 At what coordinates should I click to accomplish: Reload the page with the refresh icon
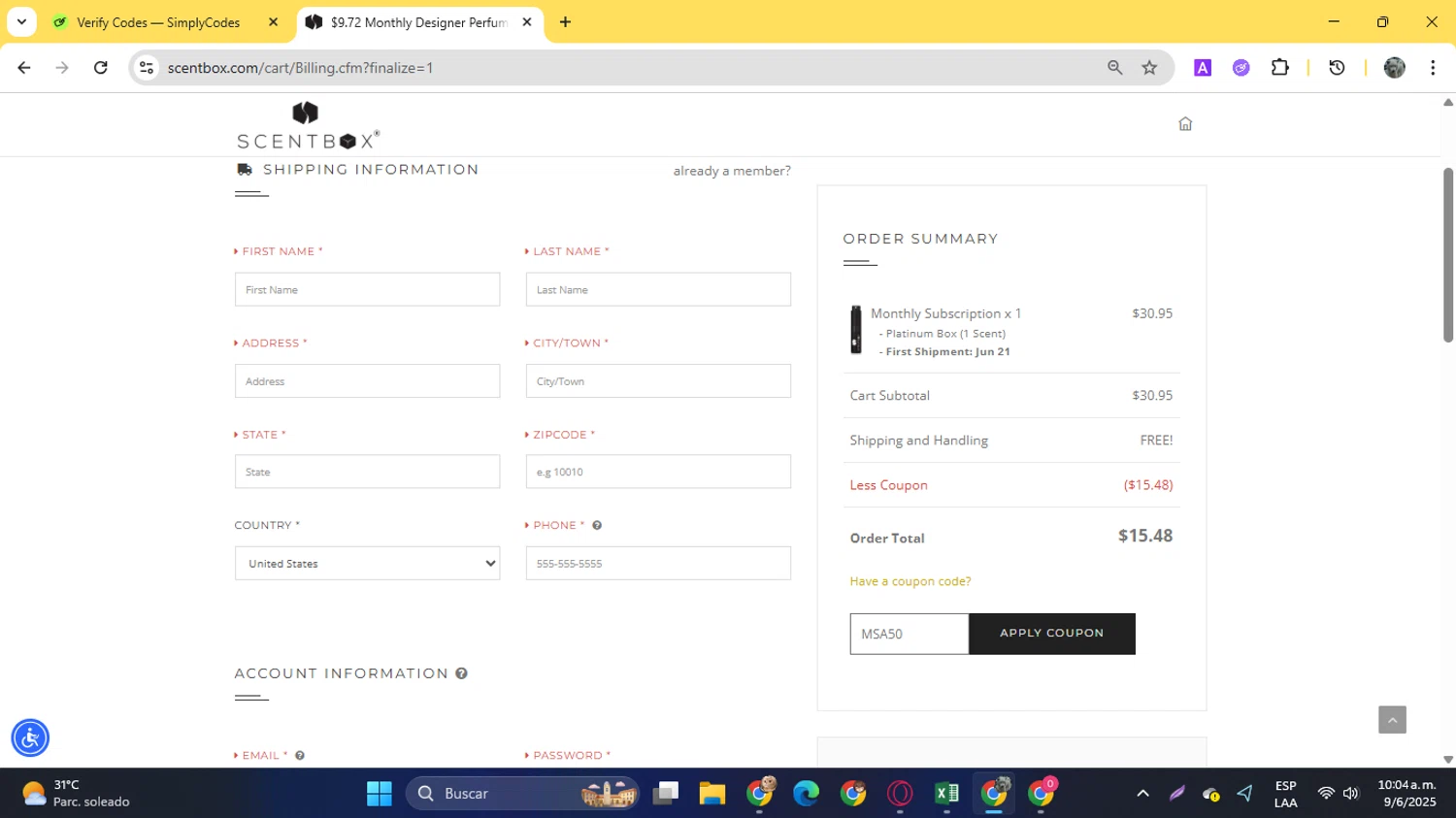pos(101,68)
